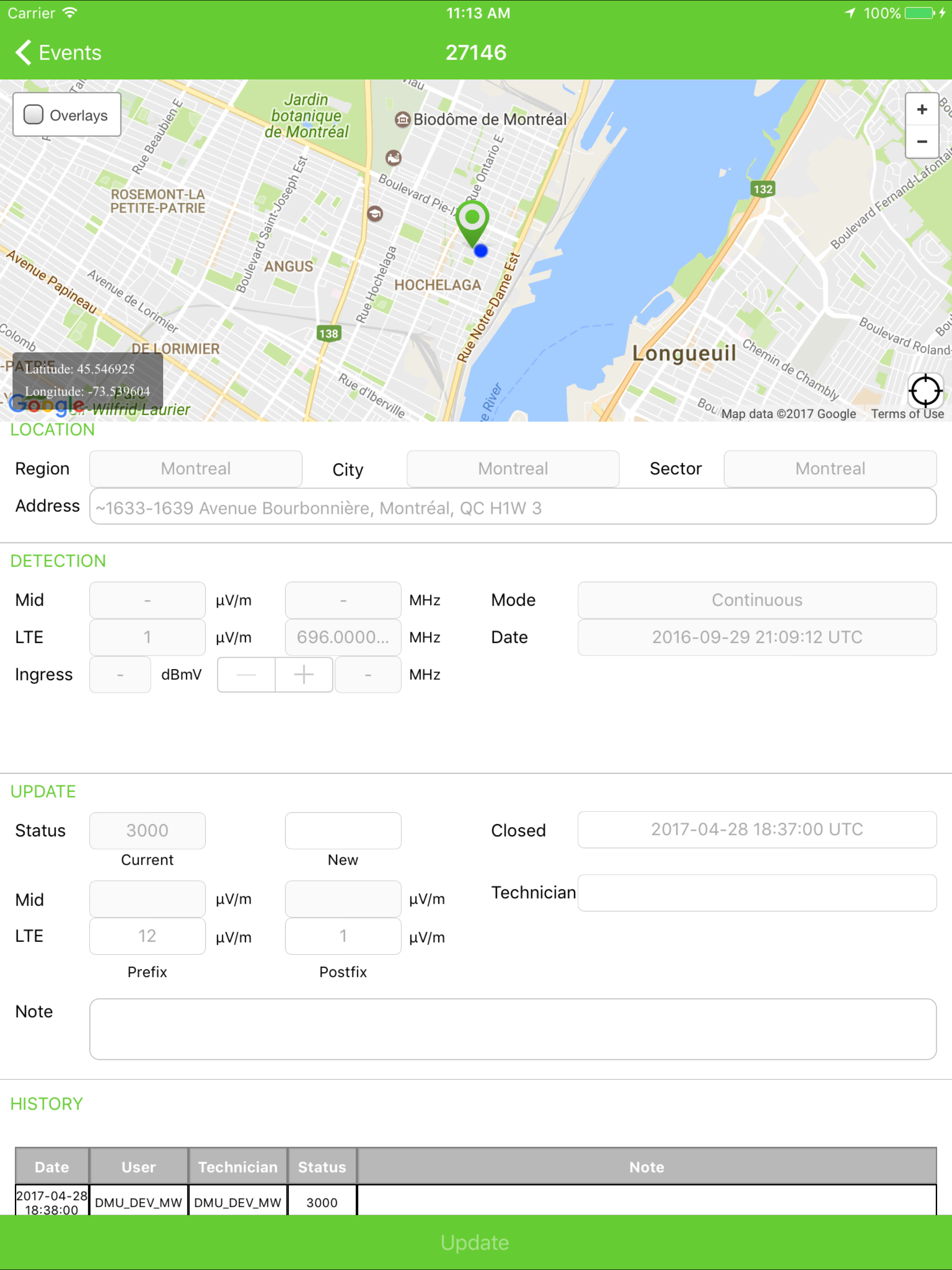Tap the green event location pin
Viewport: 952px width, 1270px height.
(x=472, y=221)
